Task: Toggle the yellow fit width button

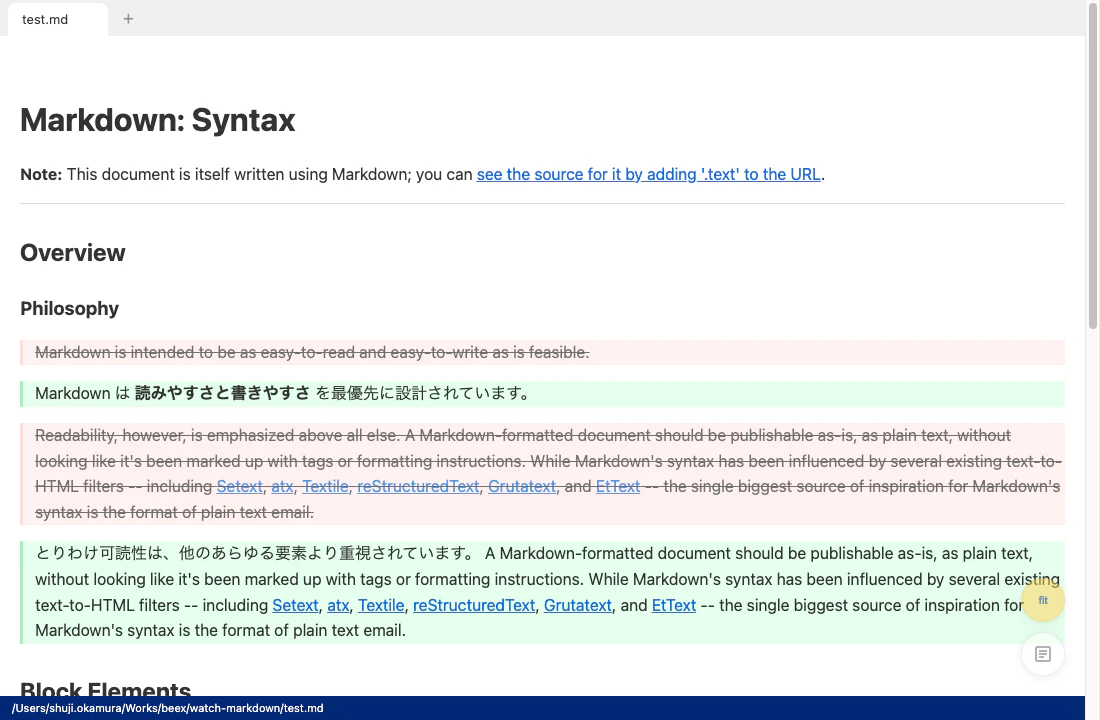Action: [1043, 600]
